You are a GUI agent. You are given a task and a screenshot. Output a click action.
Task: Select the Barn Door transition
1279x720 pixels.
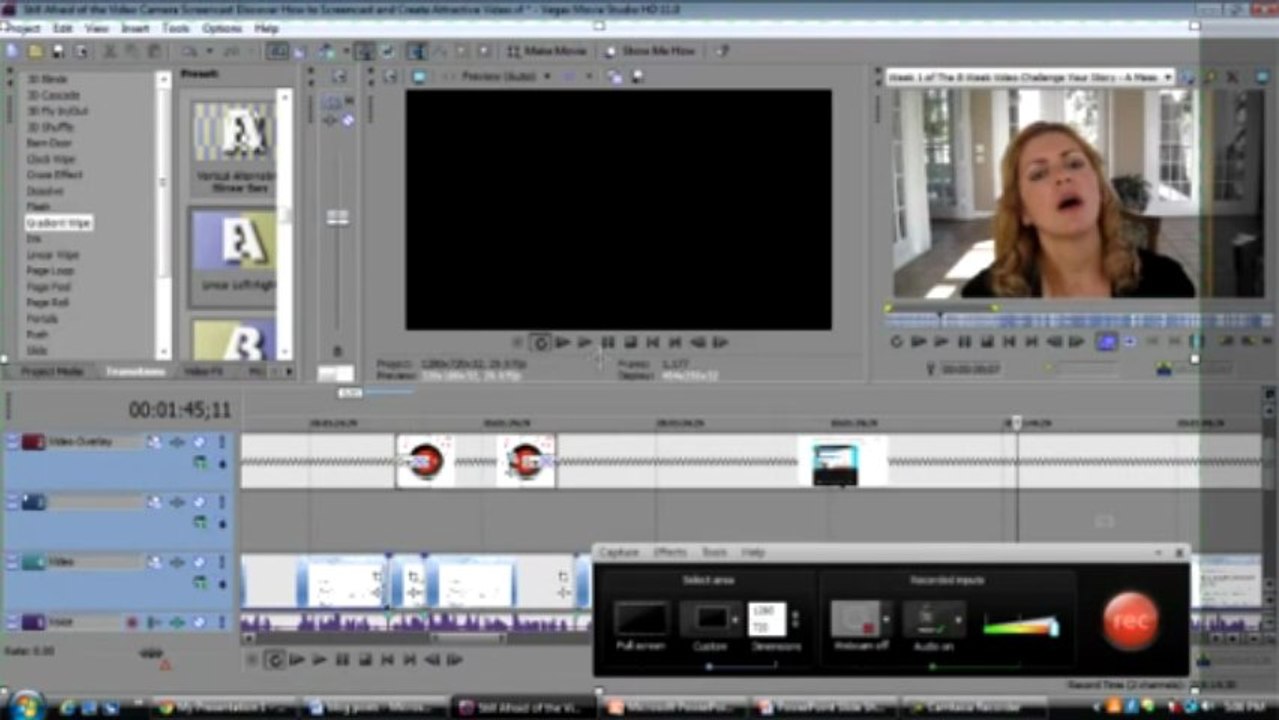click(x=48, y=143)
